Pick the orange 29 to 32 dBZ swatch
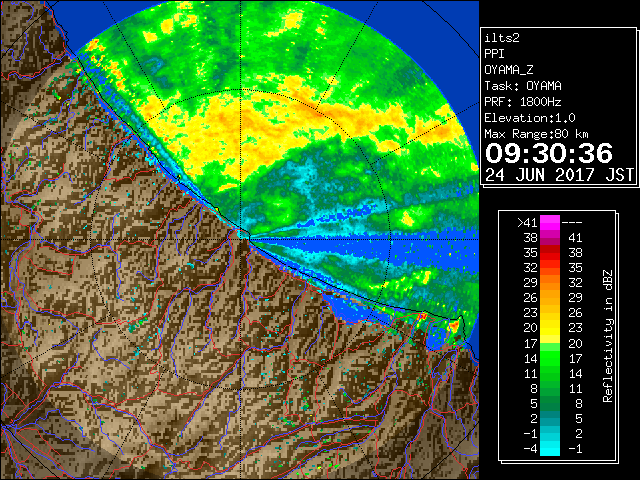Image resolution: width=640 pixels, height=480 pixels. (550, 283)
